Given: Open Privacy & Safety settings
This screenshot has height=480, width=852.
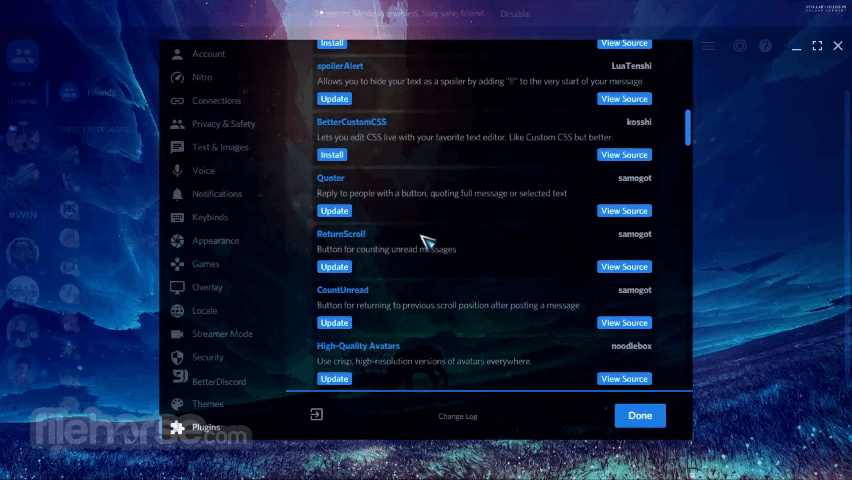Looking at the screenshot, I should [223, 124].
